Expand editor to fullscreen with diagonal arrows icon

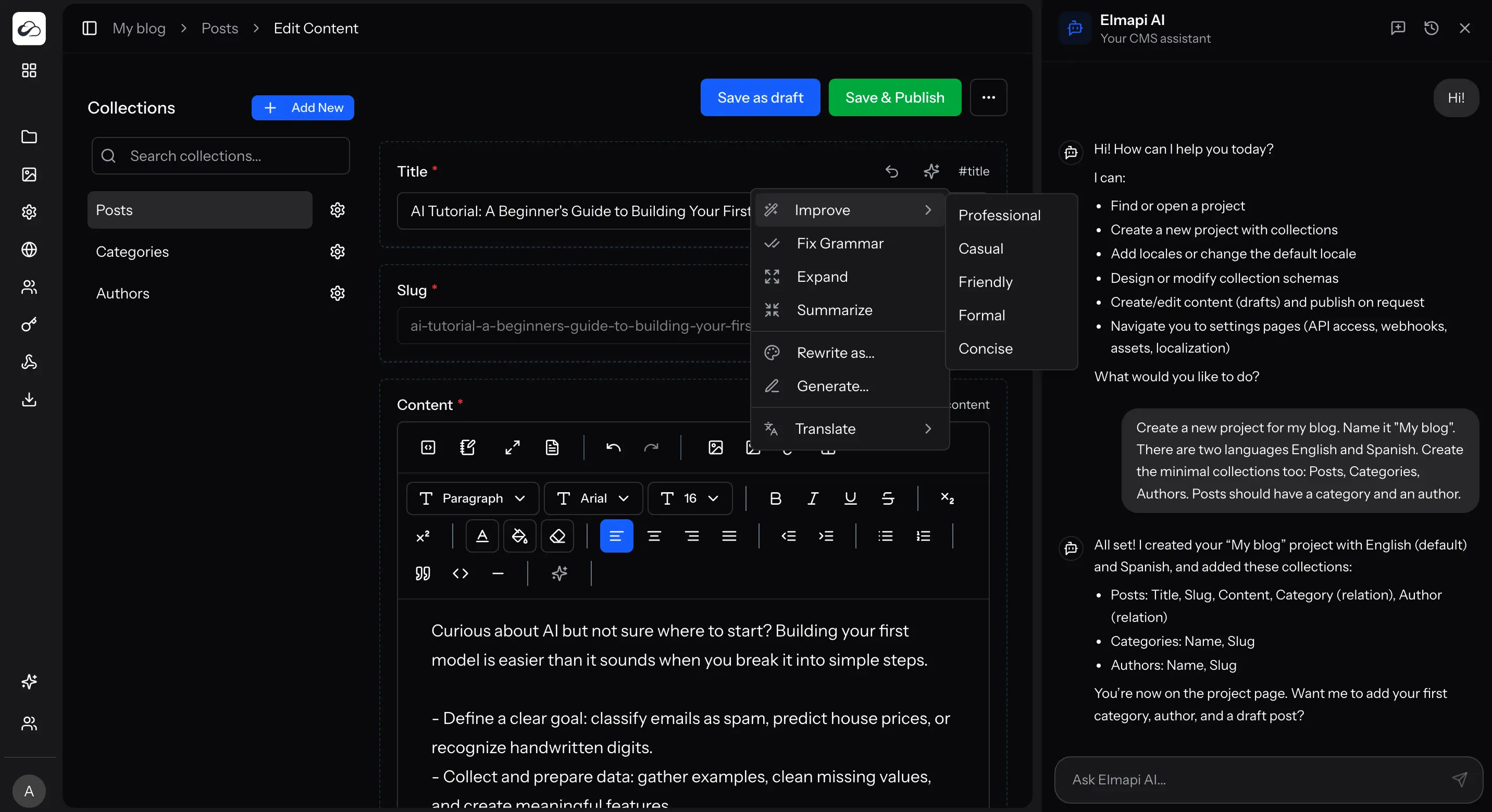point(512,447)
